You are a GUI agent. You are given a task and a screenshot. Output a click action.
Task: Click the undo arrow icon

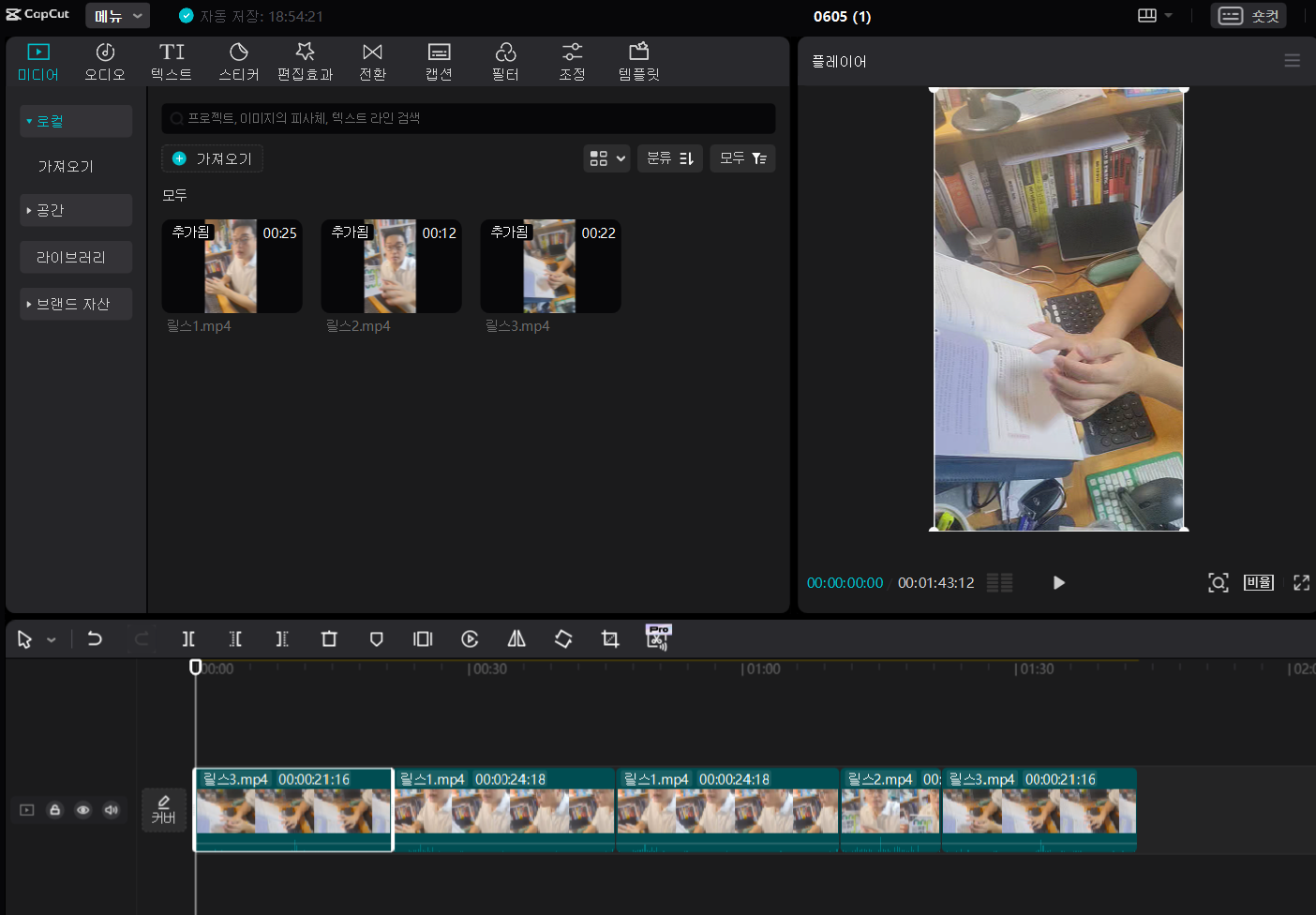click(x=95, y=638)
